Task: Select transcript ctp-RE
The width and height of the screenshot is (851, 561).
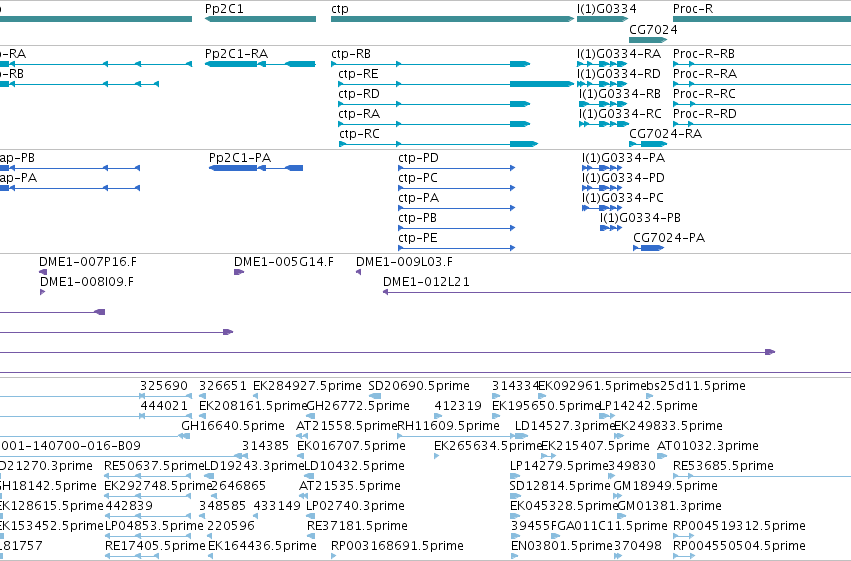Action: coord(456,84)
